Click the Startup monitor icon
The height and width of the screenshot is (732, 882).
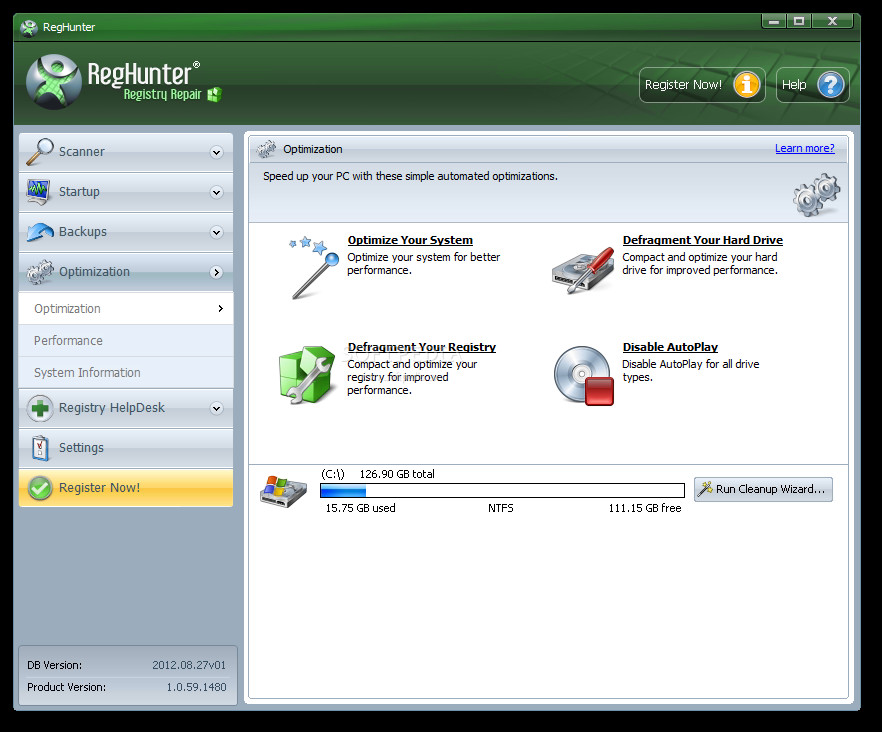(x=38, y=192)
